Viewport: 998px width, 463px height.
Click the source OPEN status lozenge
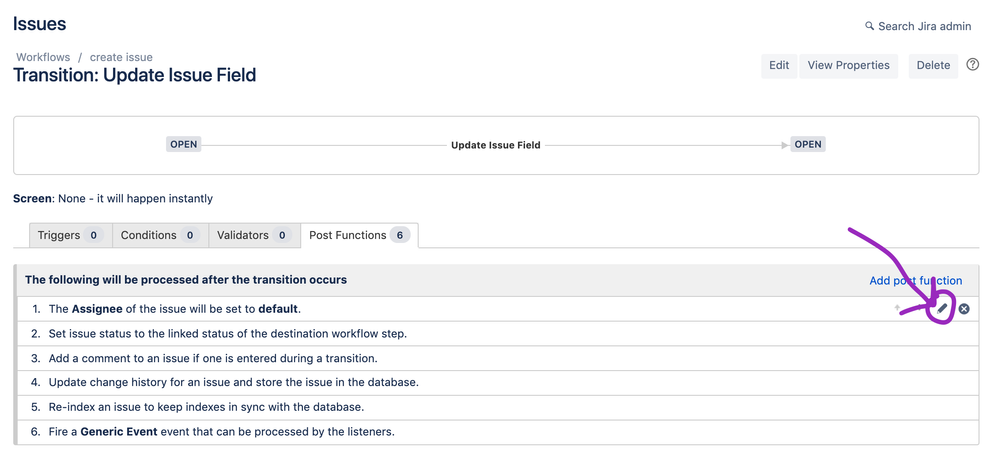184,145
